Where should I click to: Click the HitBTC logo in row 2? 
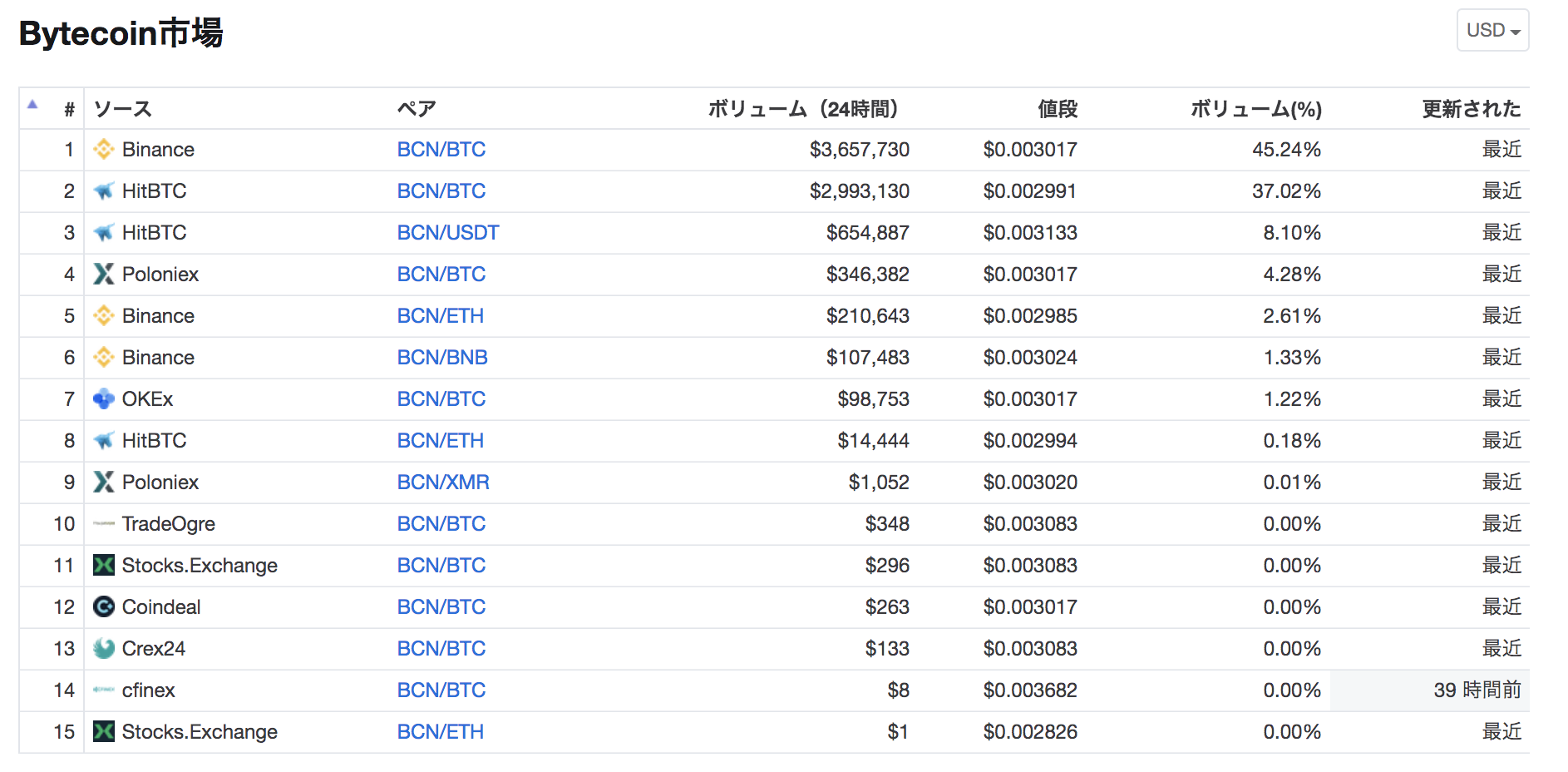103,191
